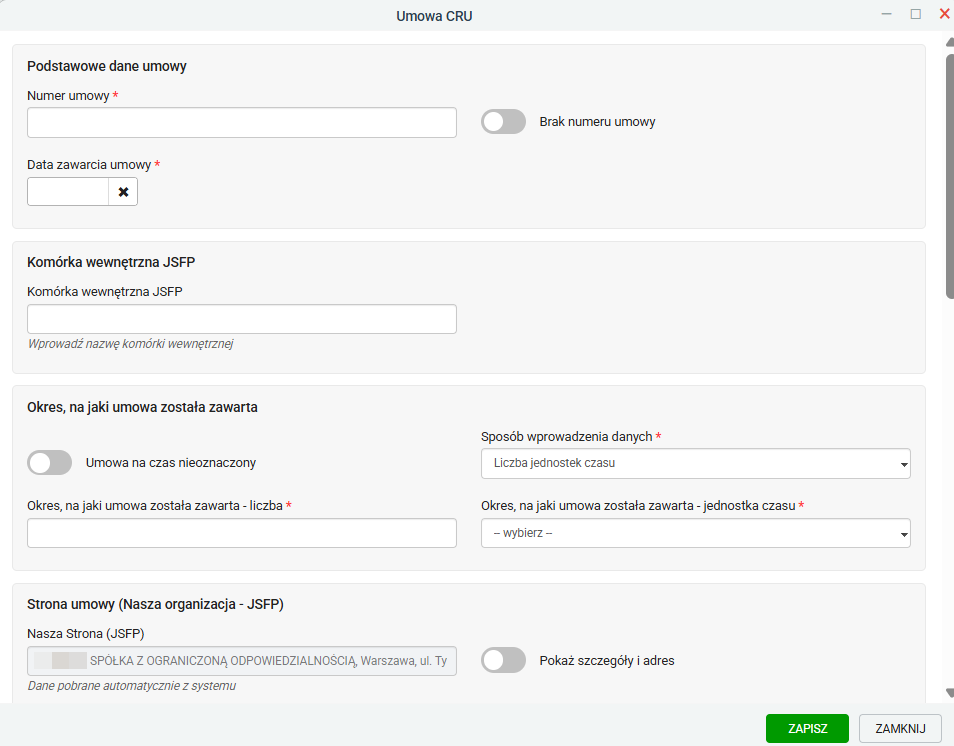Click the 'Podstawowe dane umowy' heading
Image resolution: width=954 pixels, height=746 pixels.
point(106,66)
